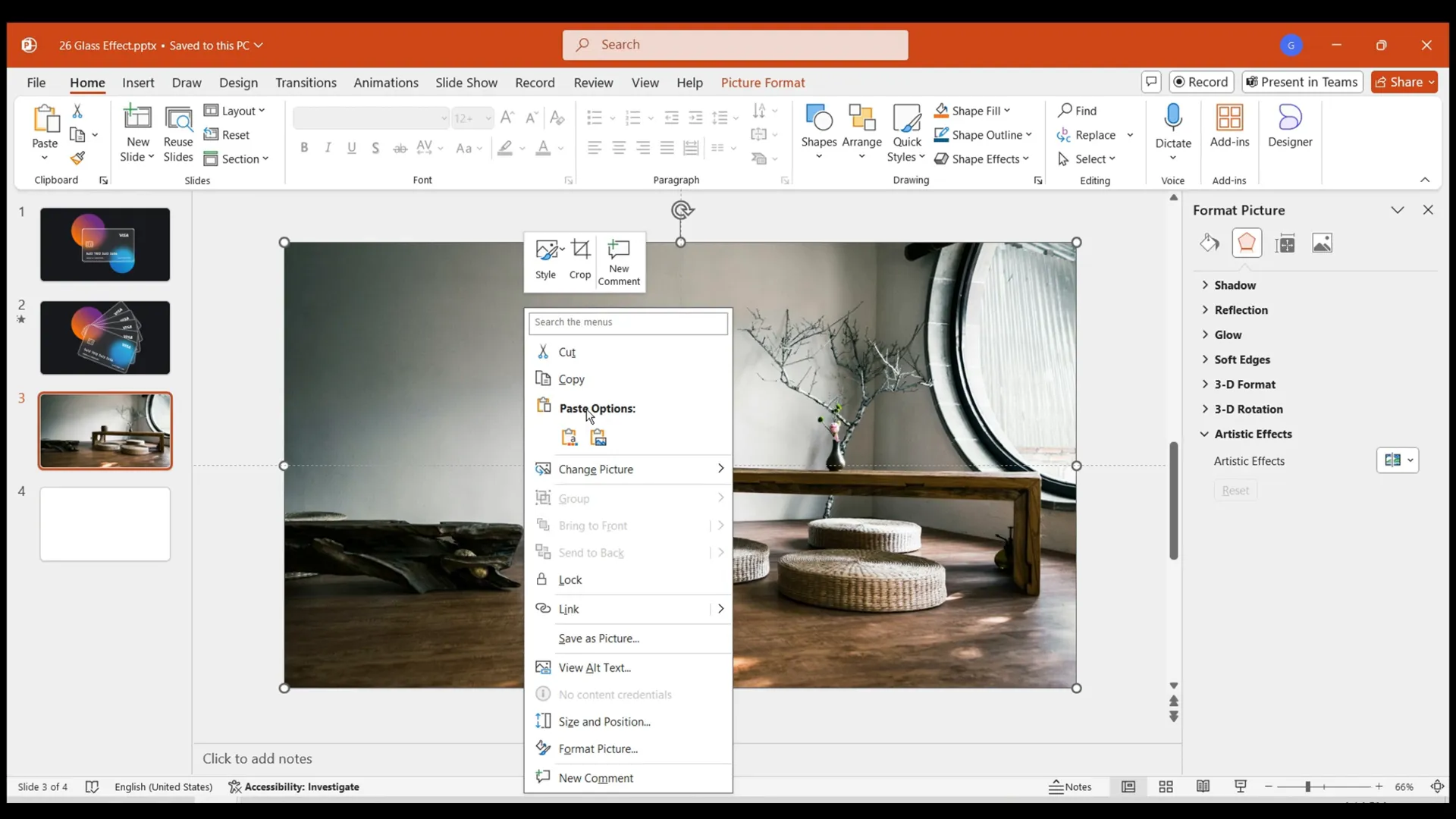Viewport: 1456px width, 819px height.
Task: Click New Comment in the mini toolbar
Action: point(619,262)
